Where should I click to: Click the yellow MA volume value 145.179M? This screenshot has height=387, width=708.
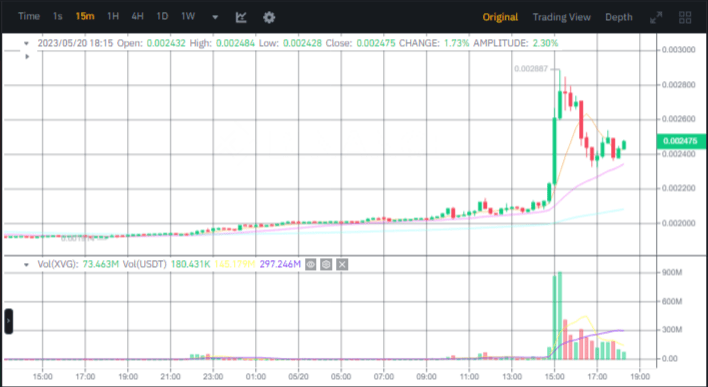235,264
